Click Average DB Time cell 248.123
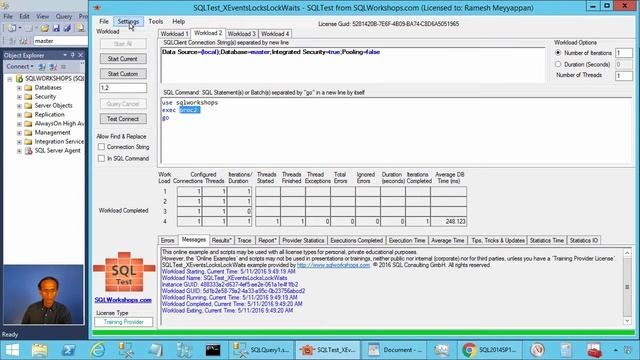Viewport: 640px width, 360px height. coord(449,221)
